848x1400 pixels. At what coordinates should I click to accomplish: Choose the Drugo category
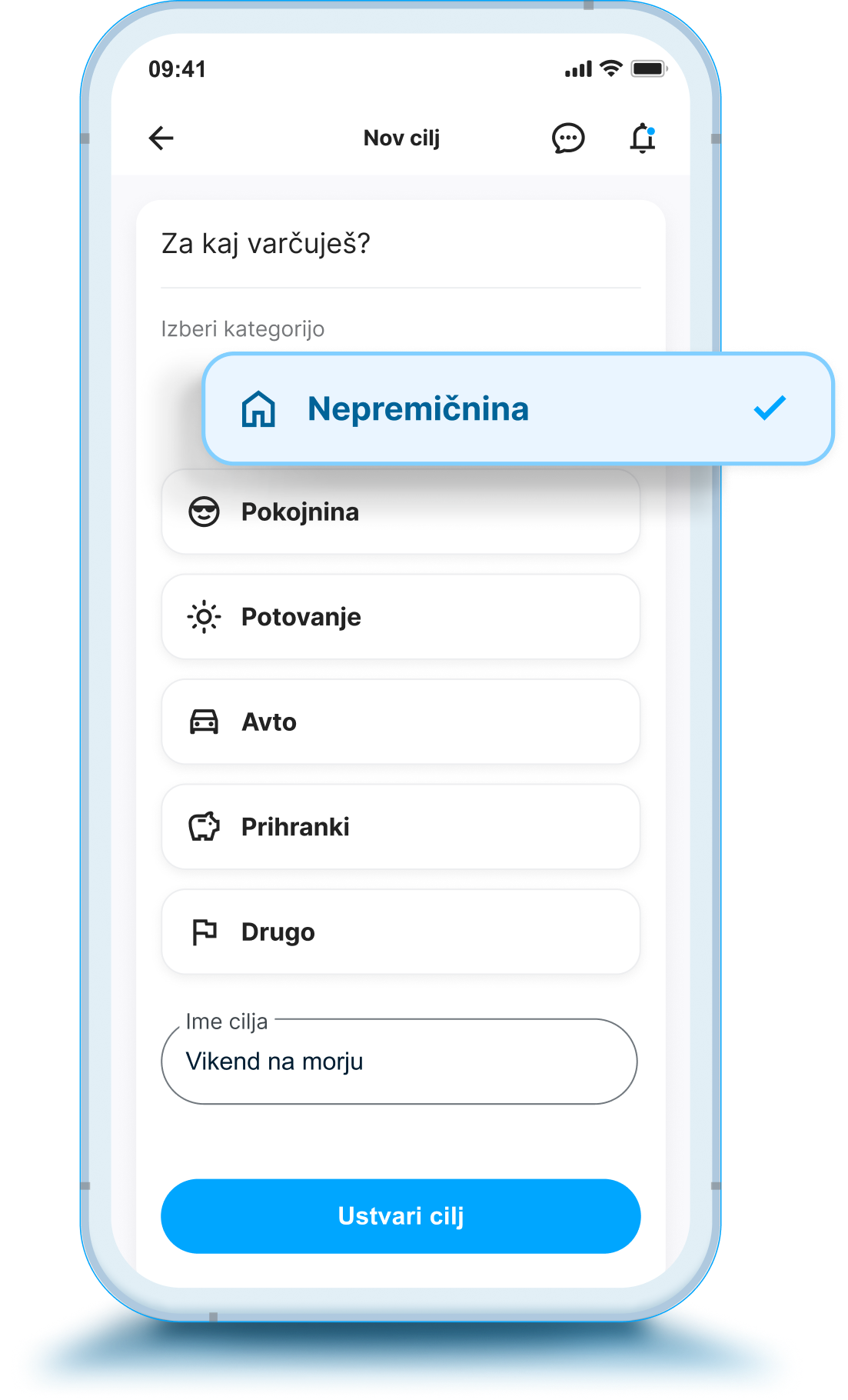click(400, 932)
